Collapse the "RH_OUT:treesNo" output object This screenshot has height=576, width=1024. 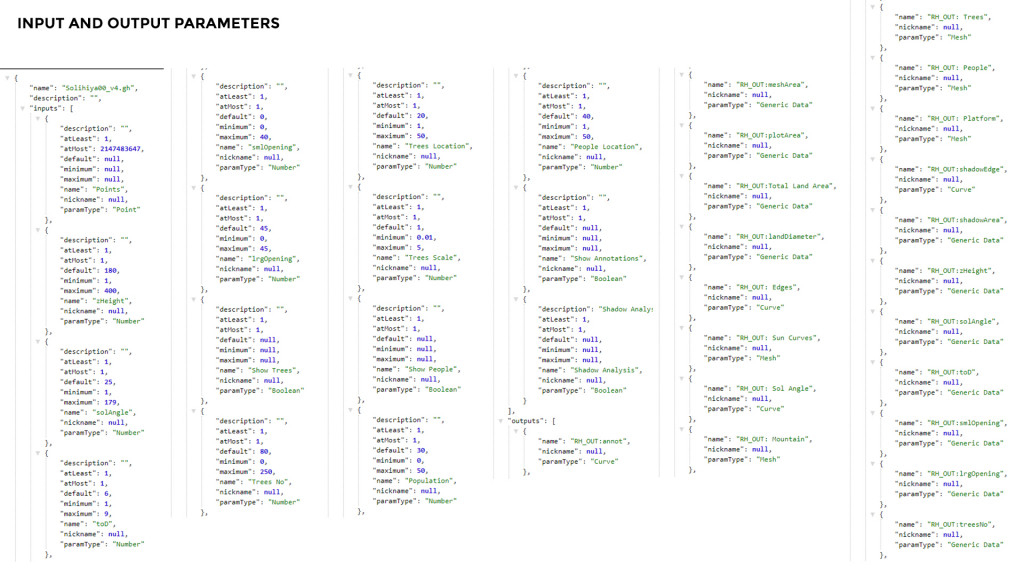(871, 514)
